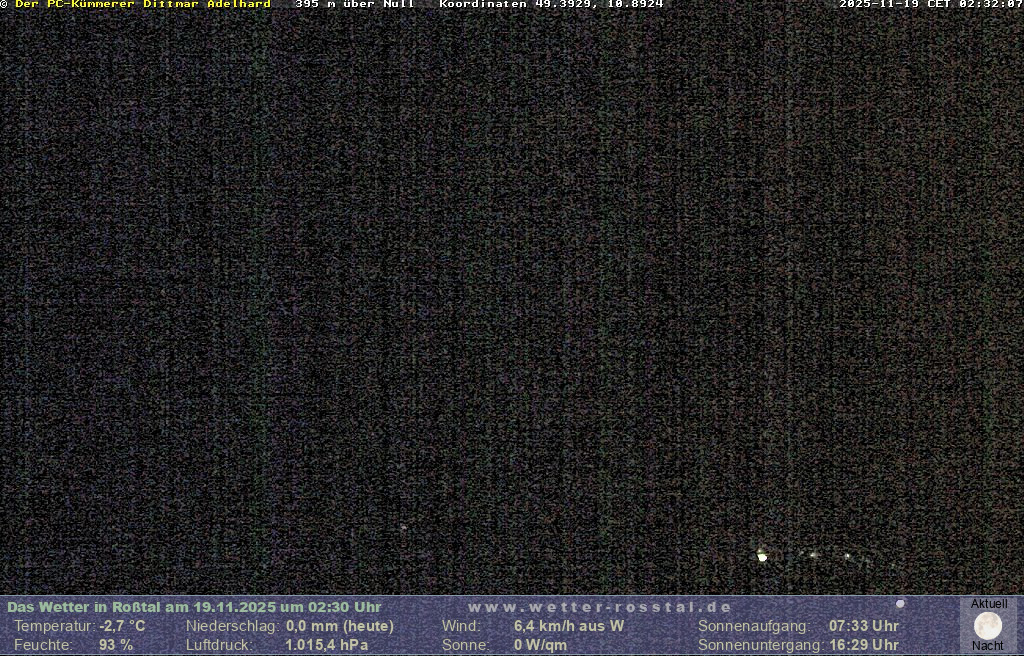Click the Luftdruck 1.015,4 hPa value
1024x656 pixels.
tap(327, 645)
